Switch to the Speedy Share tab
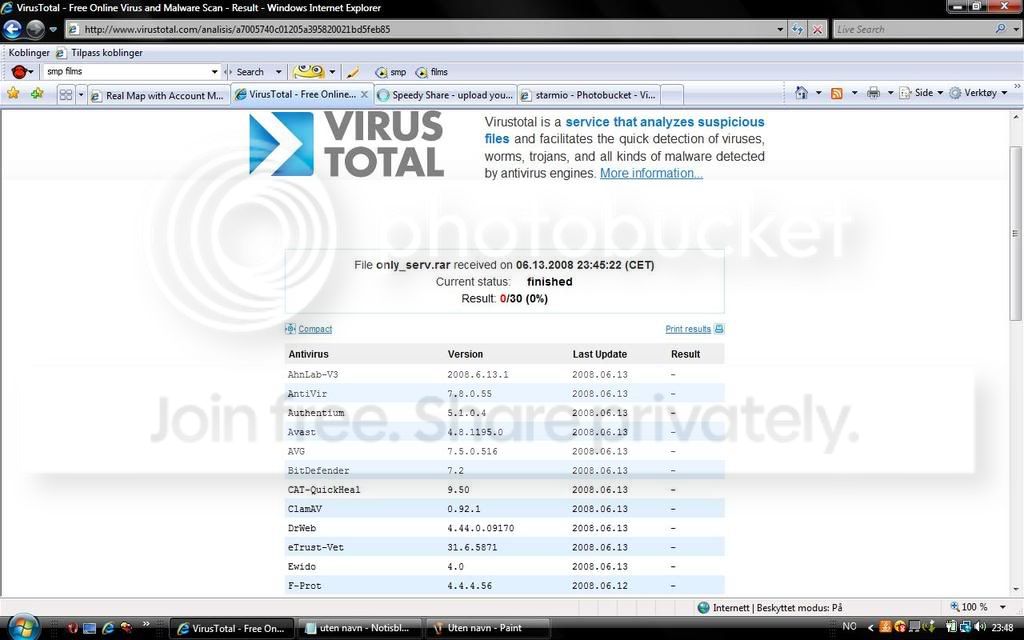 tap(445, 95)
